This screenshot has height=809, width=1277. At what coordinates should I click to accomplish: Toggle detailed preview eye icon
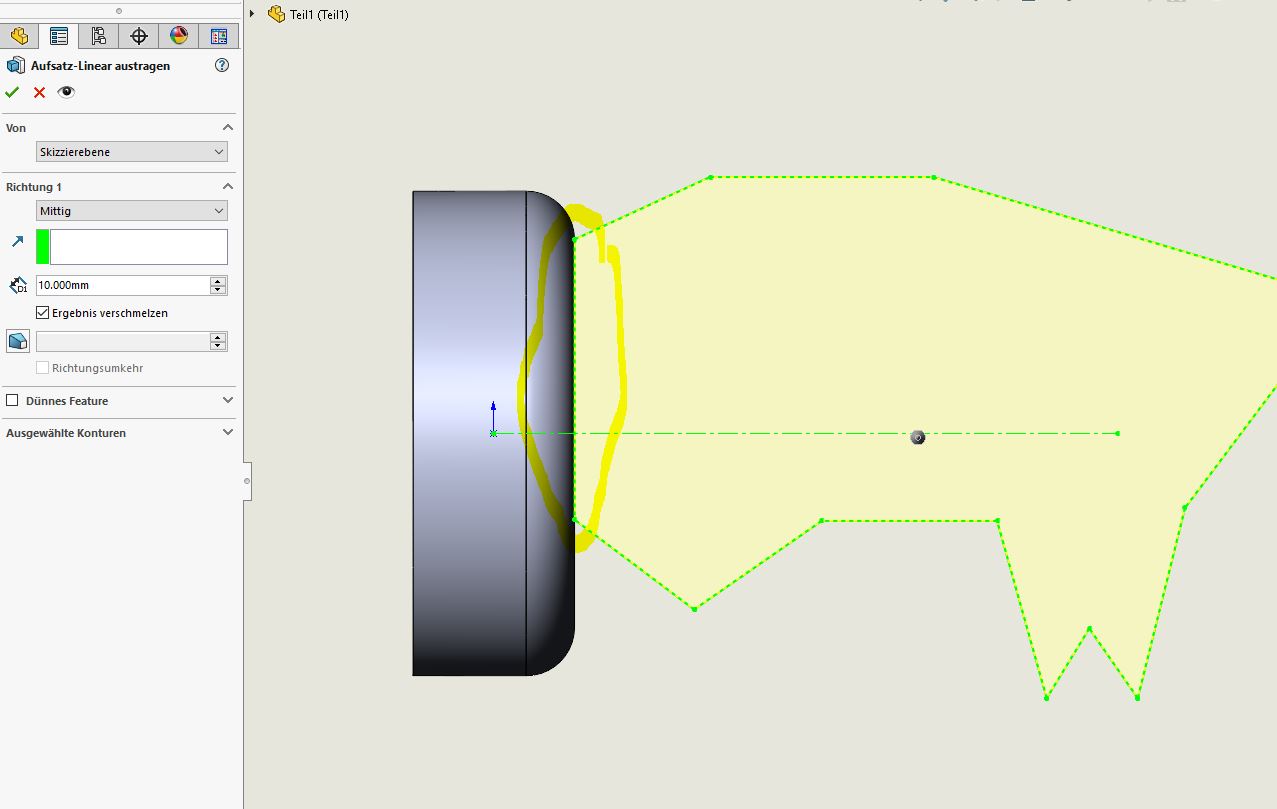[66, 92]
